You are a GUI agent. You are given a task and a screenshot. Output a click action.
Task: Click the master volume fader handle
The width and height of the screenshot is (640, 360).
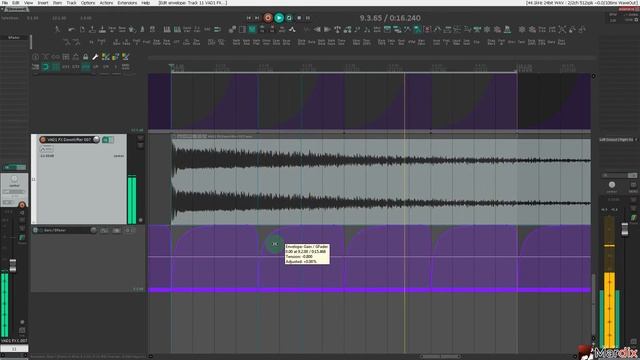624,229
